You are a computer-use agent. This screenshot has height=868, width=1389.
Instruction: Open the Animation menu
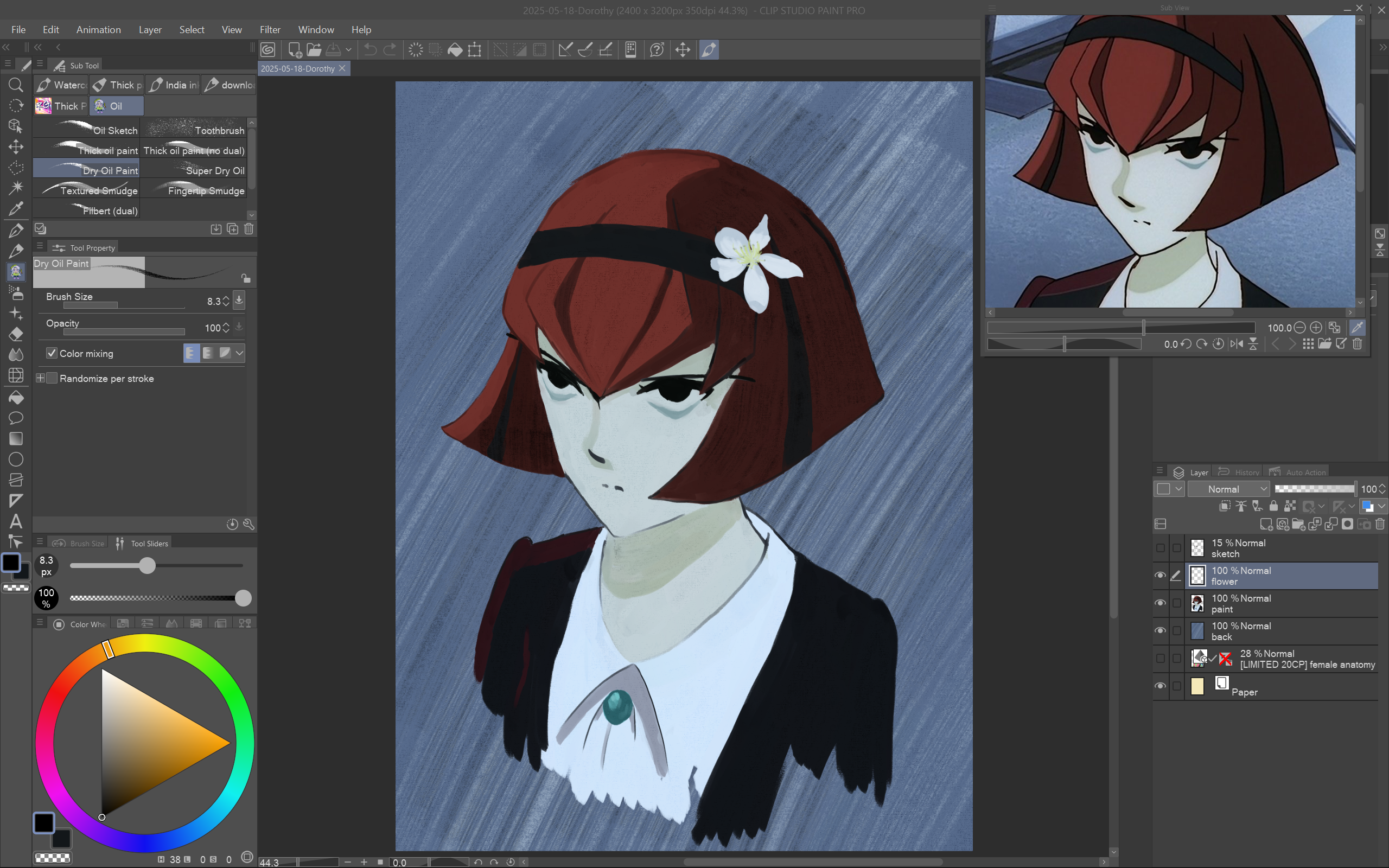coord(99,29)
